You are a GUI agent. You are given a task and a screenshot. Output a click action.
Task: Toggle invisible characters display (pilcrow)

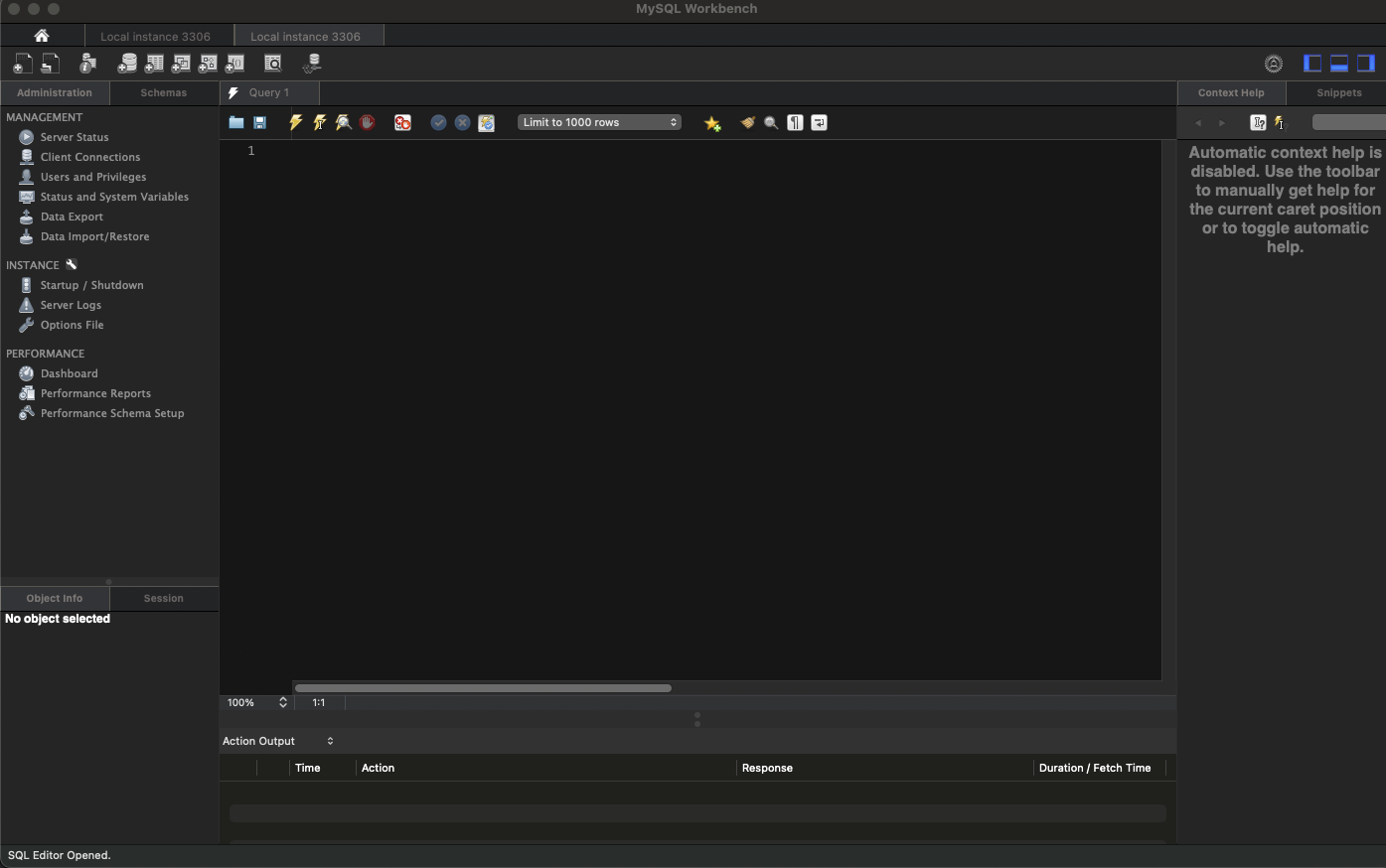coord(795,122)
